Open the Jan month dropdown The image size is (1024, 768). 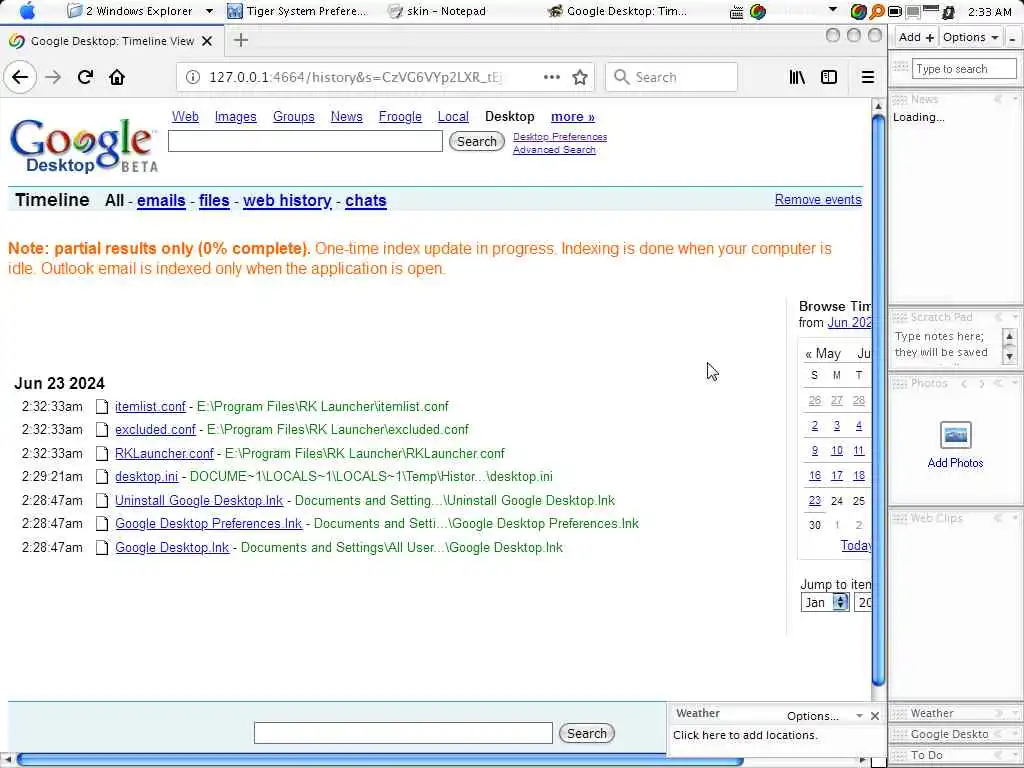825,602
